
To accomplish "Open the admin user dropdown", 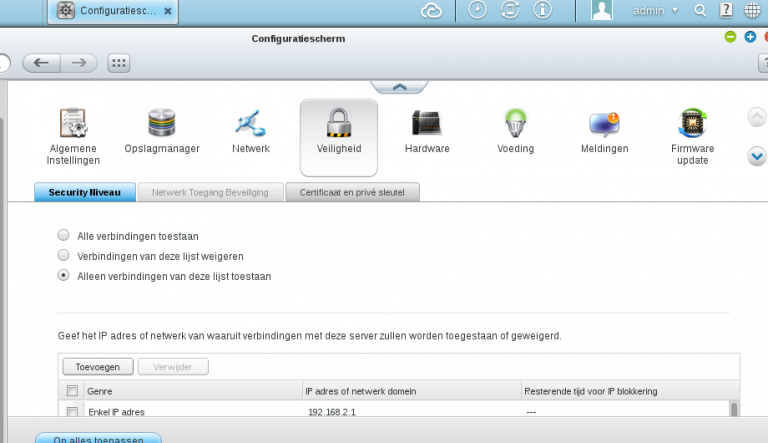I will point(655,10).
